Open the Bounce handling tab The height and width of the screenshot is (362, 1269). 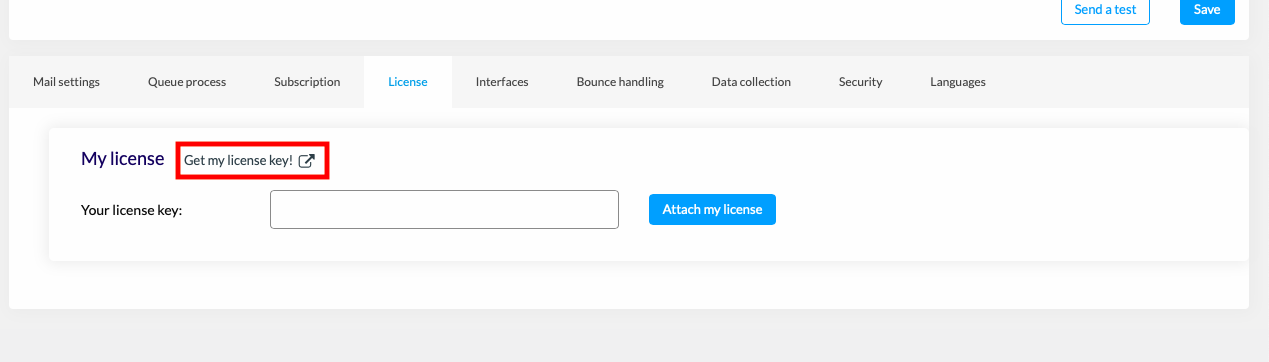[620, 82]
